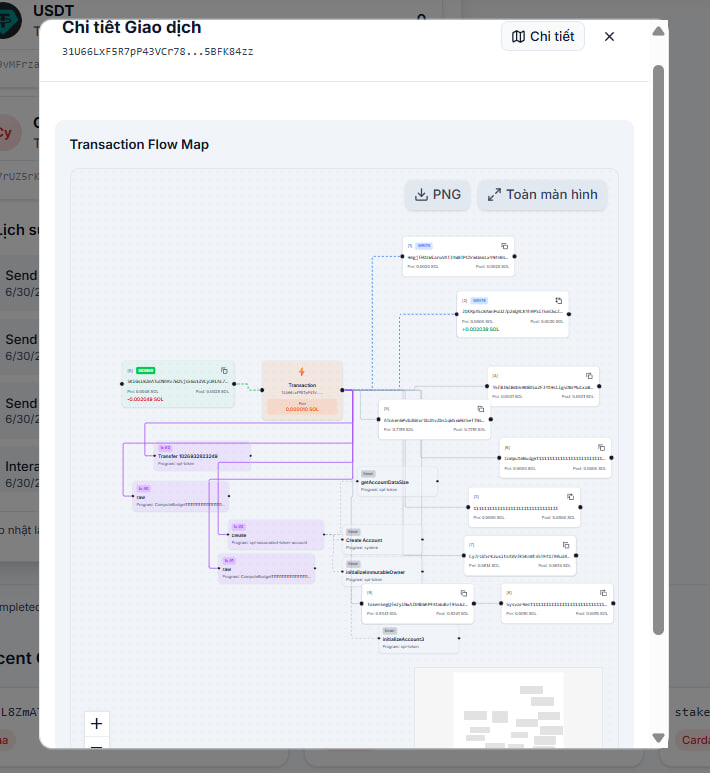Viewport: 710px width, 773px height.
Task: Expand map with Toàn màn hình button
Action: (542, 195)
